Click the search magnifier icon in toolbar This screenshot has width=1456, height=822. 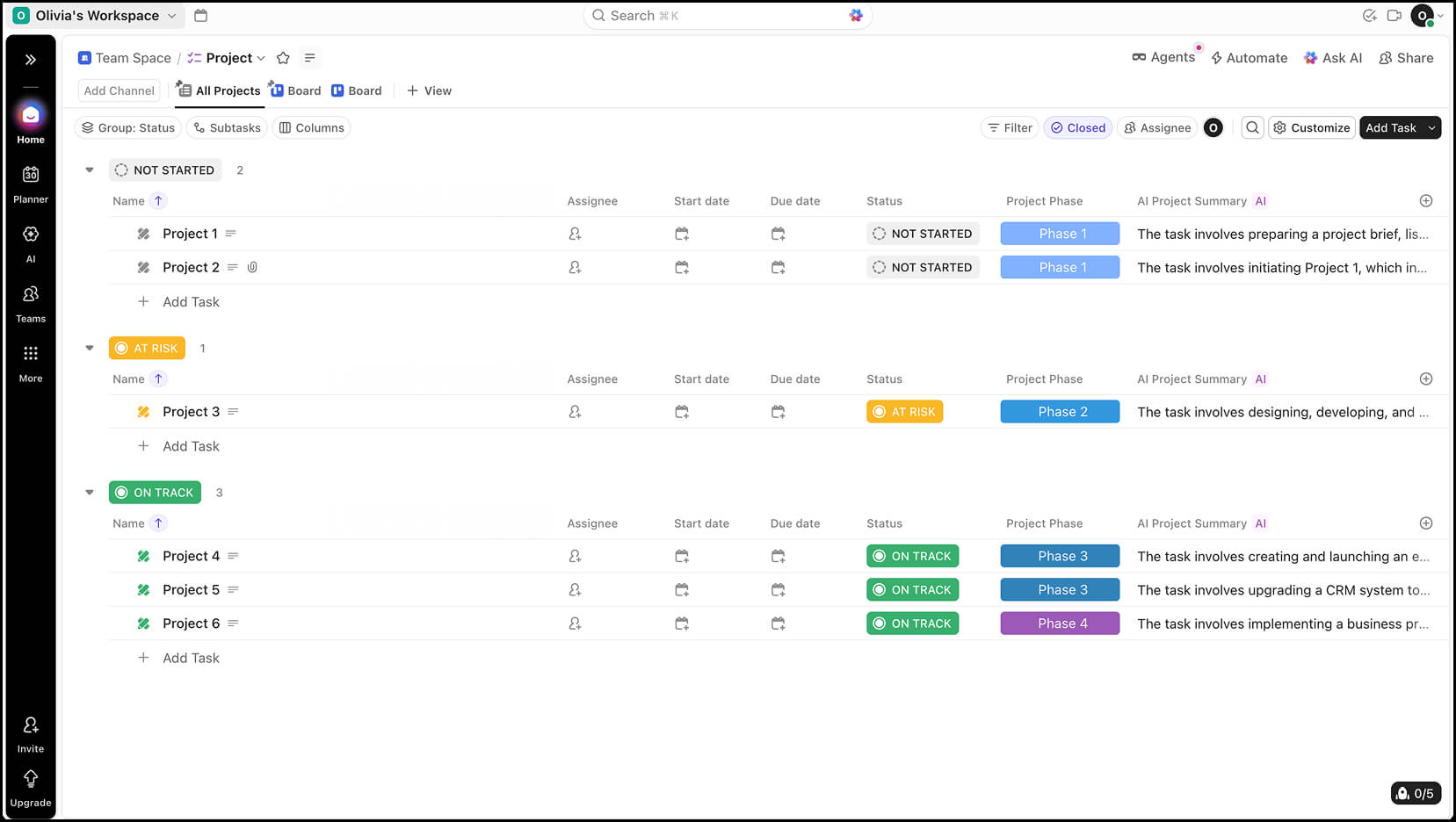tap(1252, 128)
